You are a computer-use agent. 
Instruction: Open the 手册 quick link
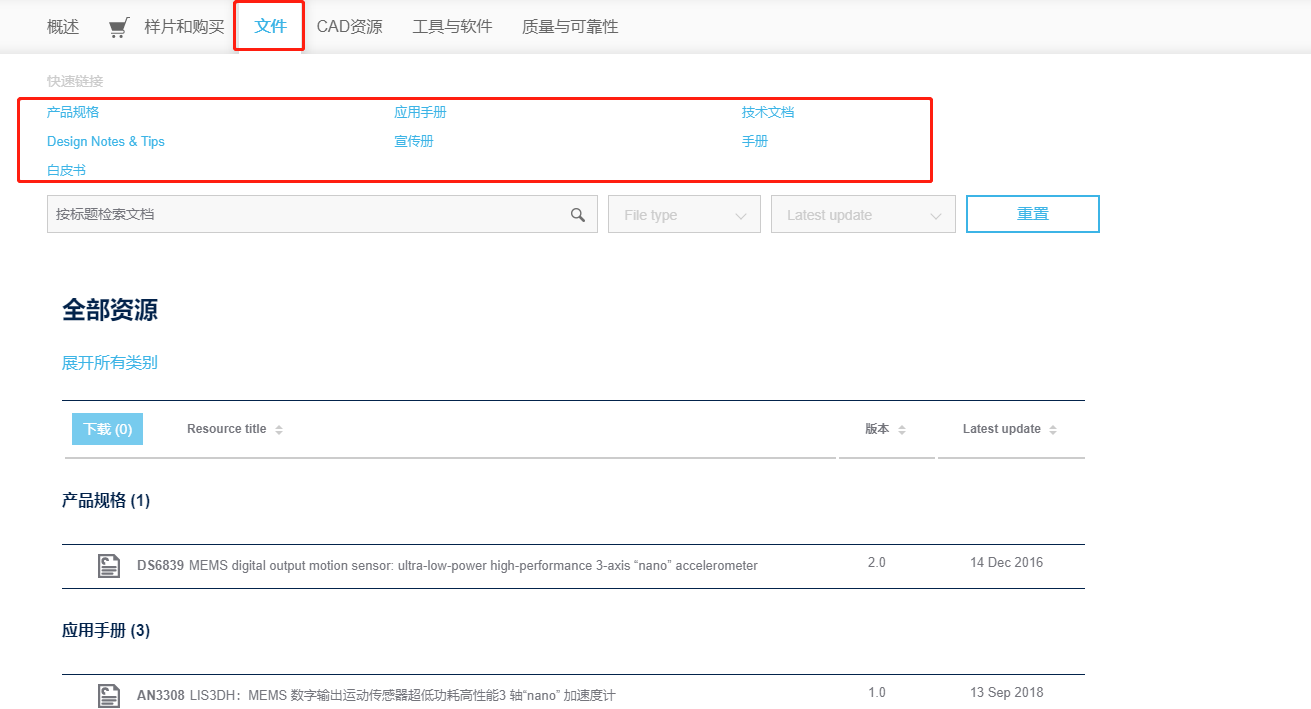[x=755, y=141]
